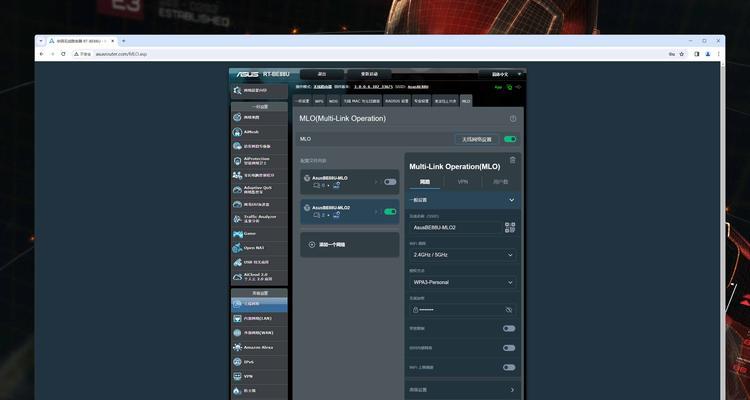Screen dimensions: 750x400
Task: Open the Open NAT sidebar item
Action: coord(259,248)
